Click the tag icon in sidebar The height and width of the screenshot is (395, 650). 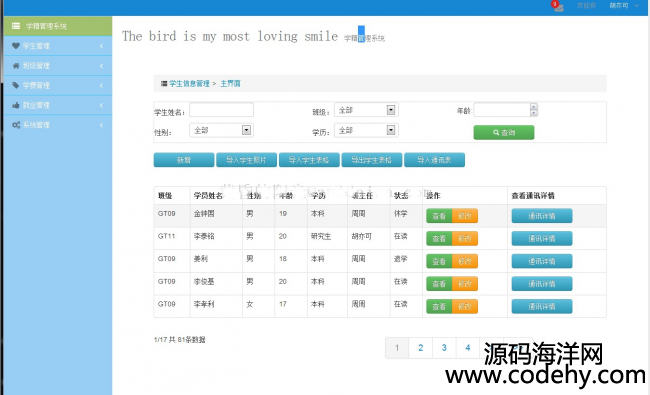coord(16,85)
